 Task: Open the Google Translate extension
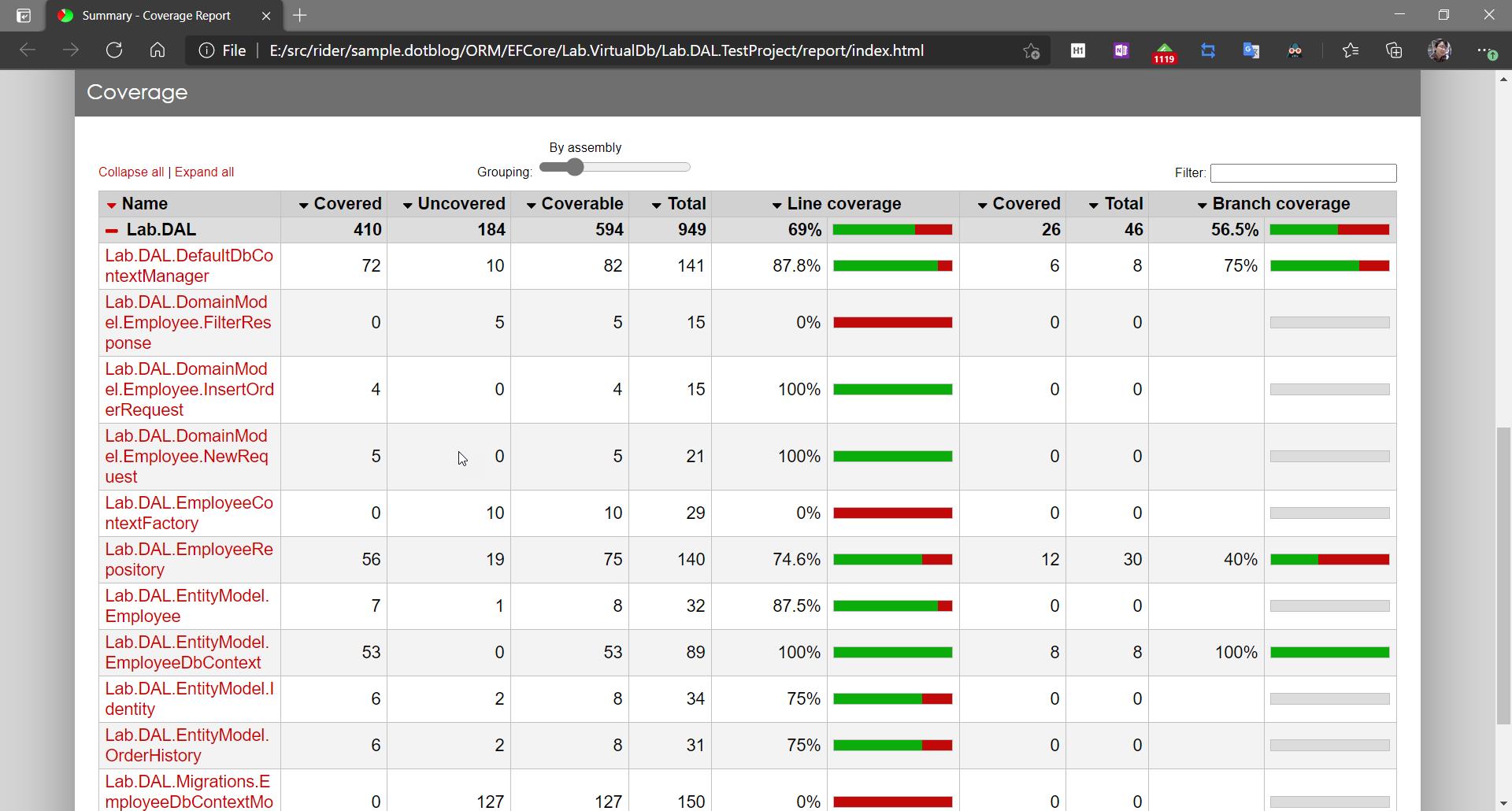tap(1251, 50)
